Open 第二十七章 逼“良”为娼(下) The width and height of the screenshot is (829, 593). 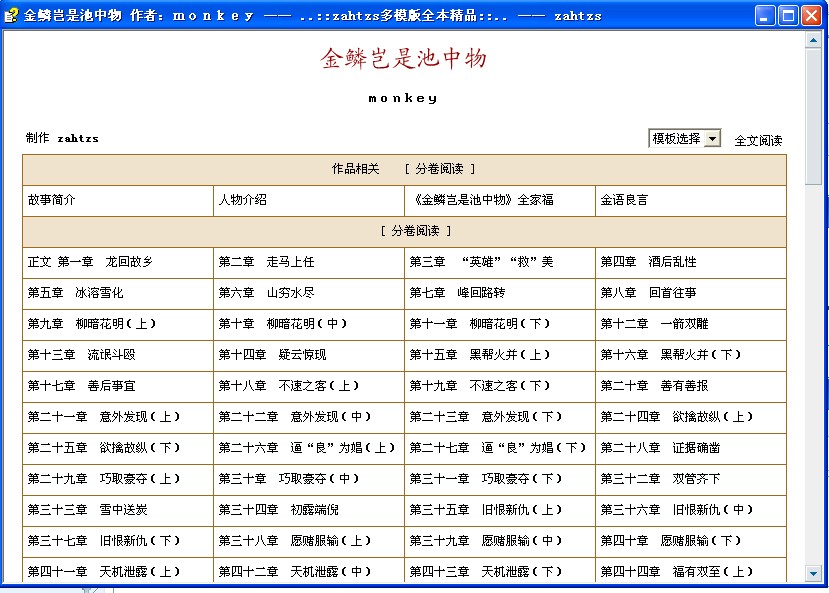(x=498, y=448)
